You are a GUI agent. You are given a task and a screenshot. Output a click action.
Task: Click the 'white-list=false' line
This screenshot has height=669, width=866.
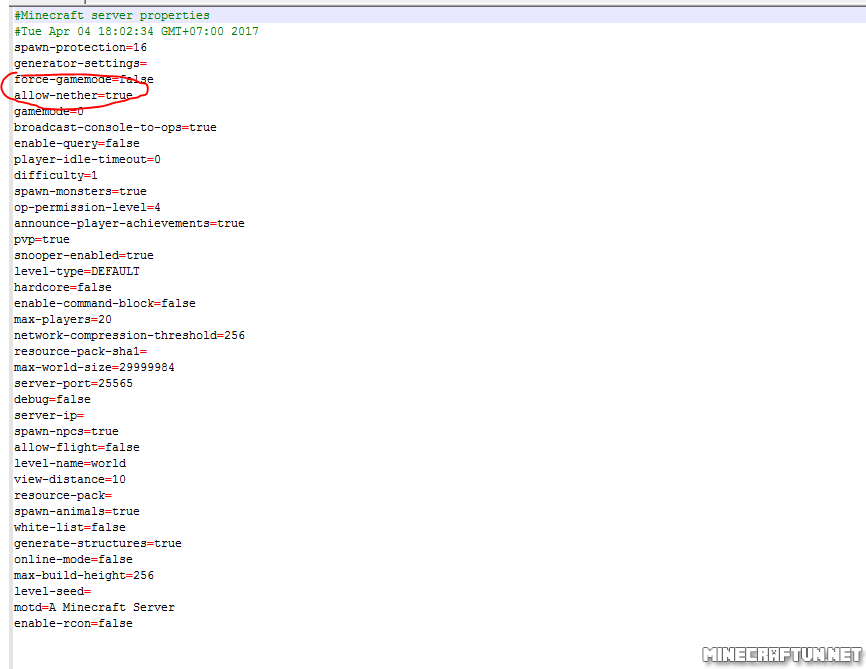(x=70, y=528)
